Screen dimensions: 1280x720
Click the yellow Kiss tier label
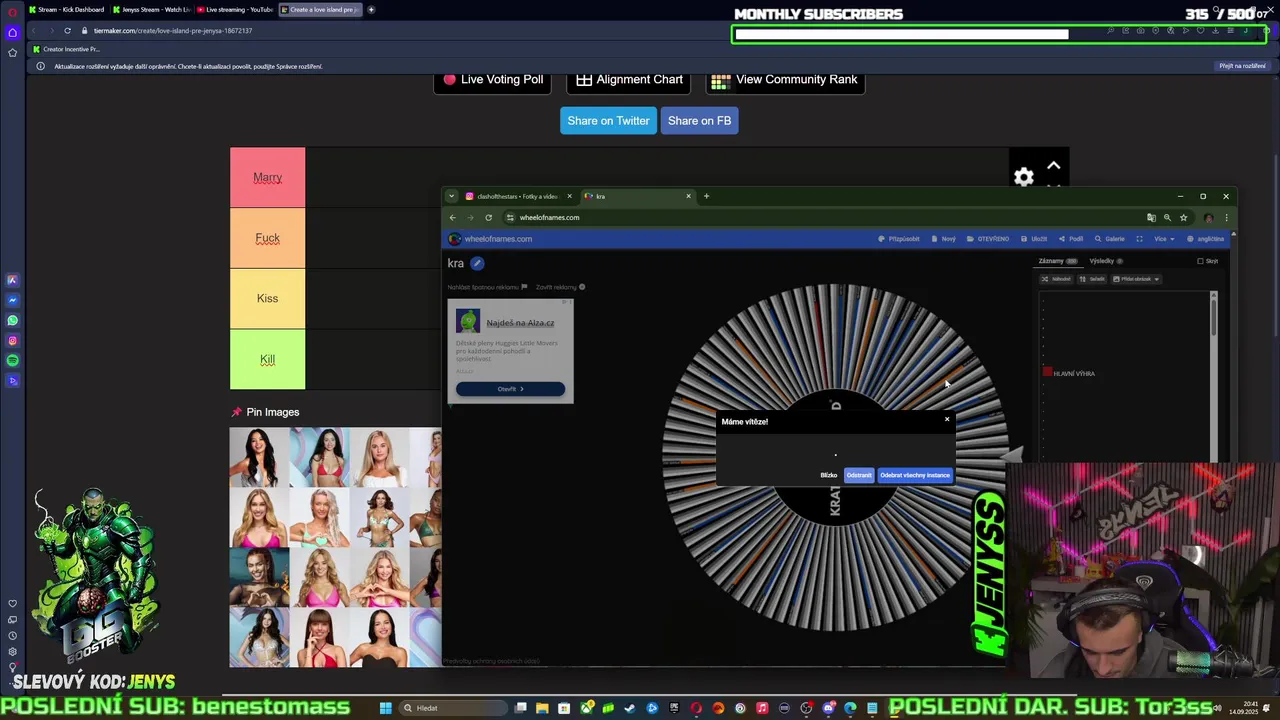pos(267,299)
